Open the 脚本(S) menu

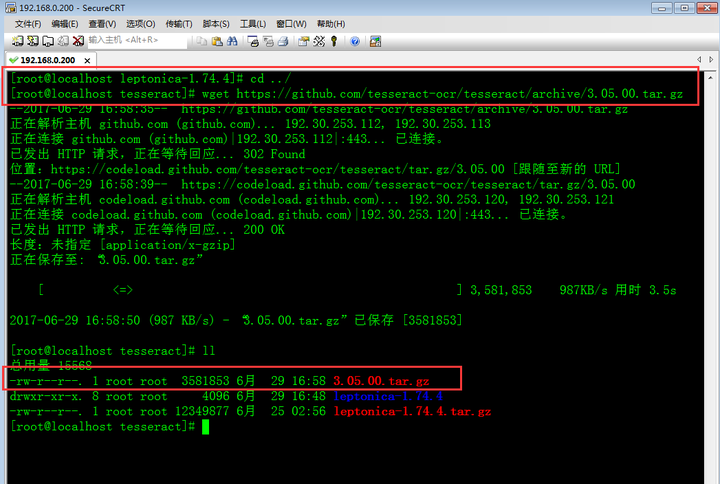click(216, 24)
